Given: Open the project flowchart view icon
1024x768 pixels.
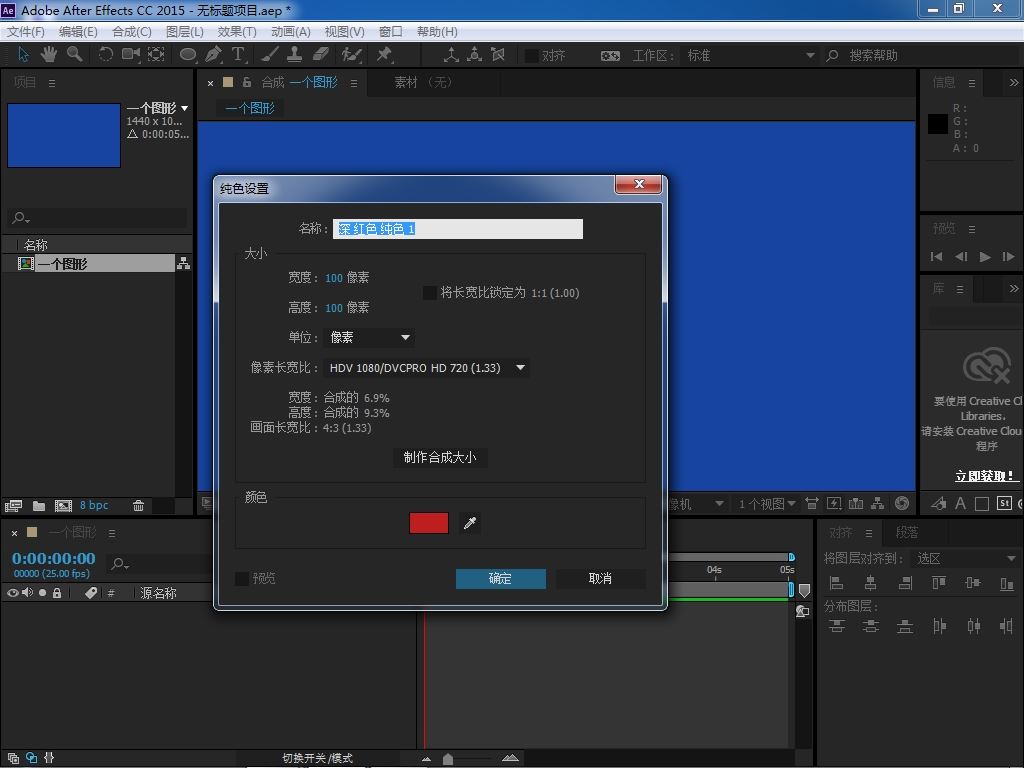Looking at the screenshot, I should [x=184, y=263].
